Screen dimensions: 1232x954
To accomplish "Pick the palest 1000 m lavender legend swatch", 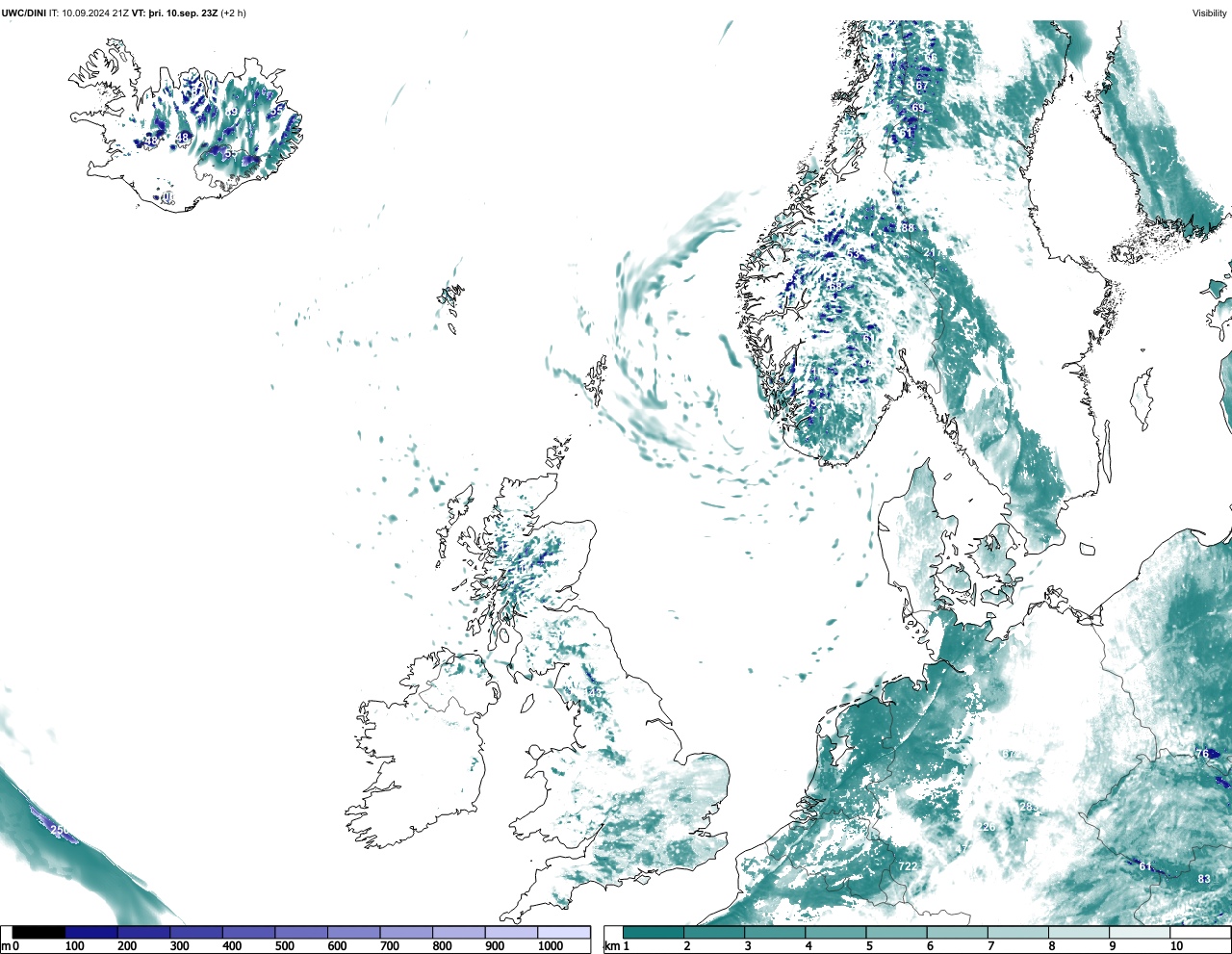I will click(x=564, y=932).
